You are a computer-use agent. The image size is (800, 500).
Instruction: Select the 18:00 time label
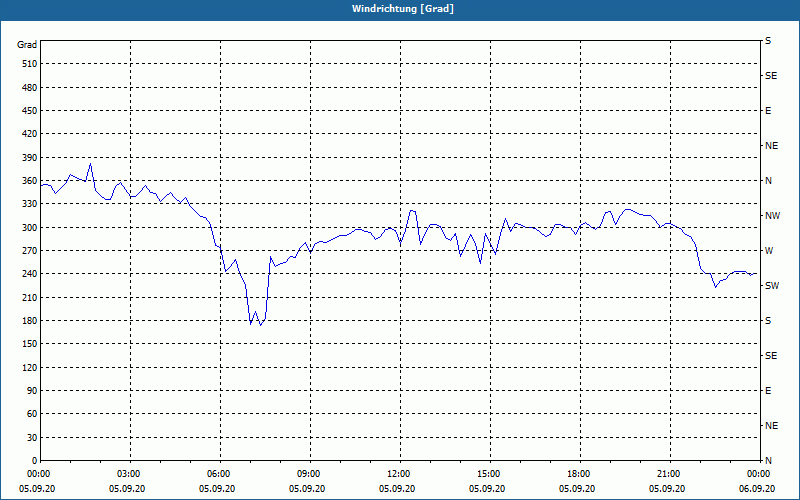pyautogui.click(x=578, y=474)
